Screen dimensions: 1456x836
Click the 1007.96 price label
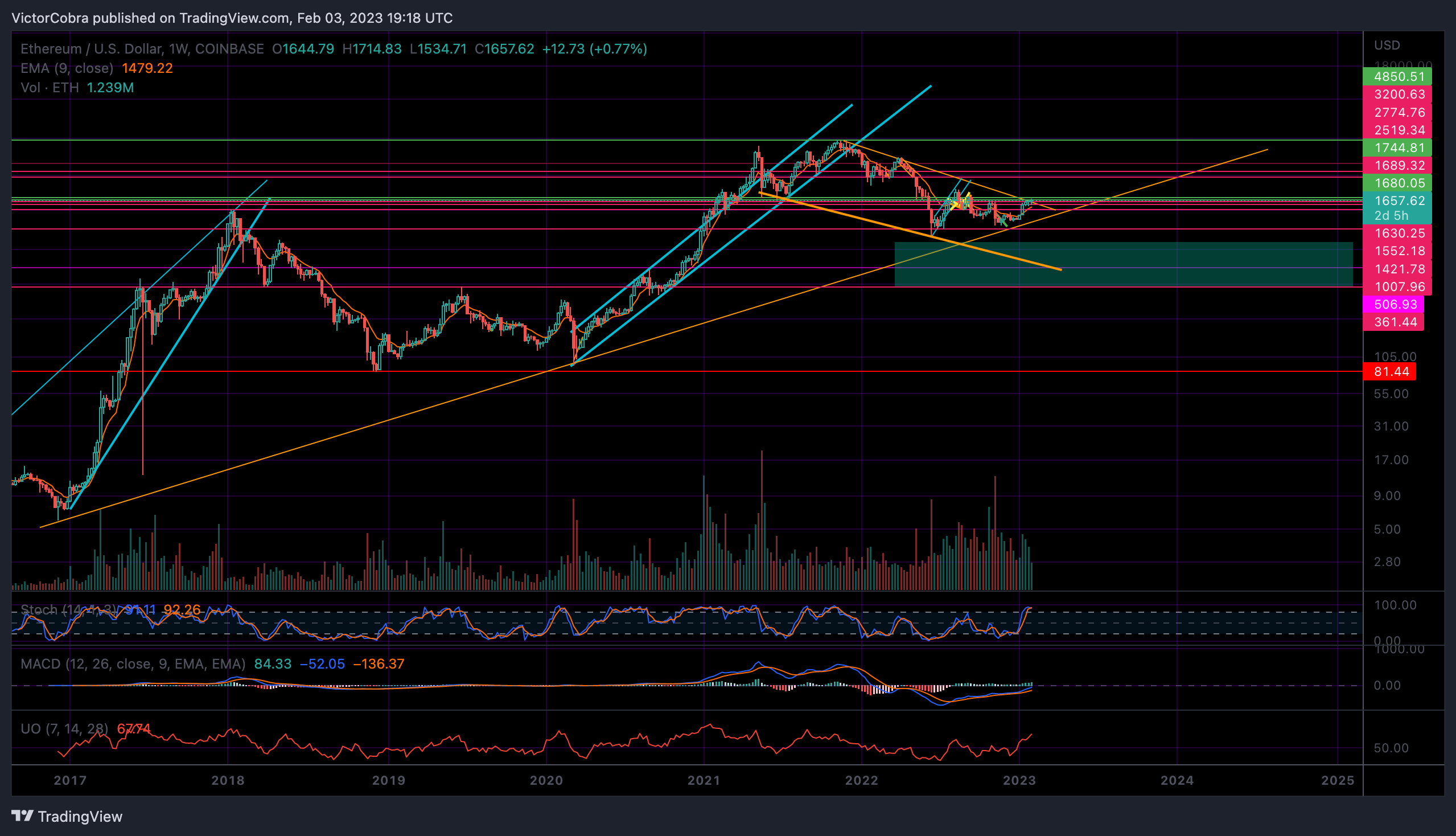(x=1397, y=286)
